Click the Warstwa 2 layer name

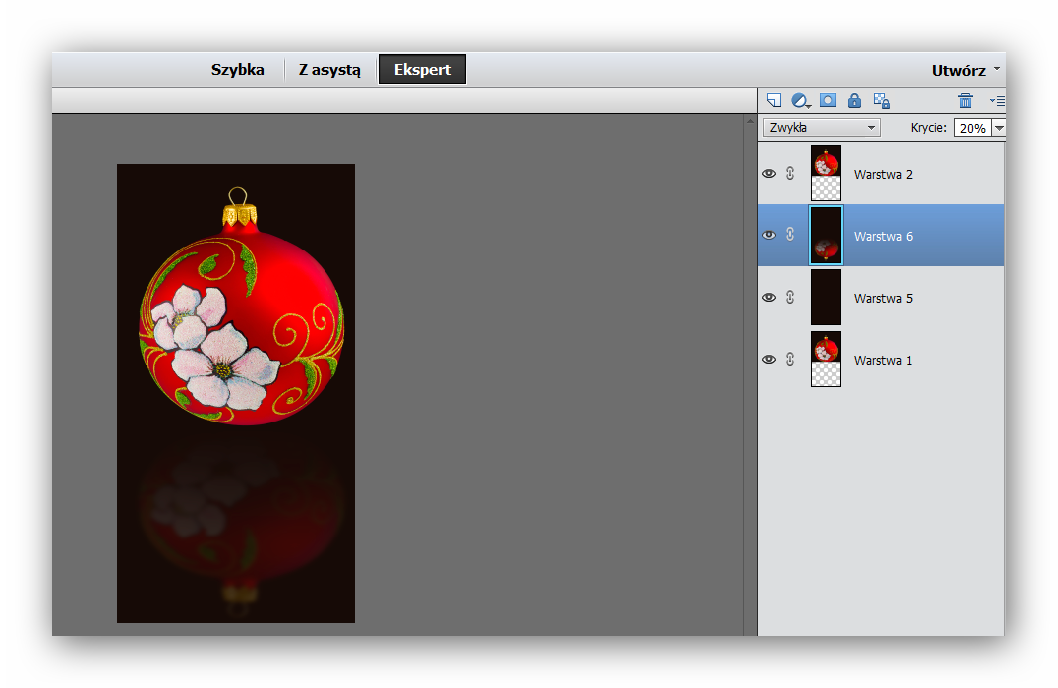coord(883,175)
